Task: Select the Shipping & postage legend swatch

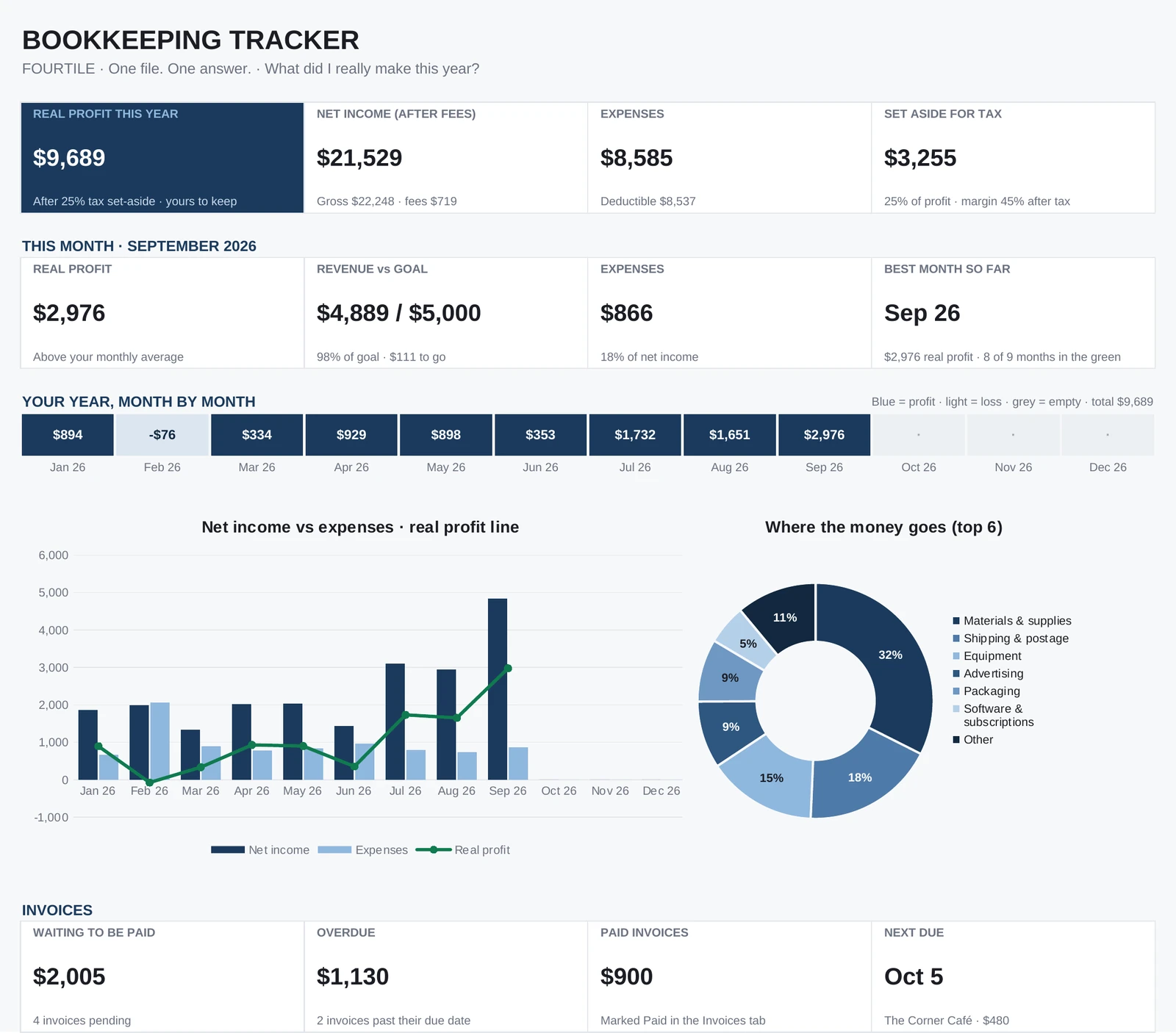Action: click(956, 638)
